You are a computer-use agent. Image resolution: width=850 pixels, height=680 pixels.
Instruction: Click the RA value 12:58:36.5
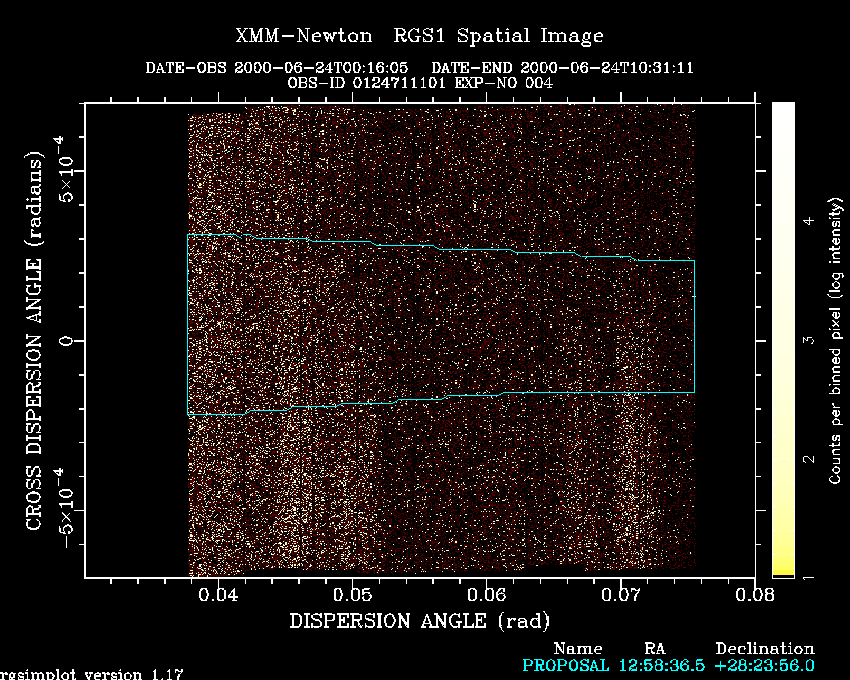click(x=660, y=665)
